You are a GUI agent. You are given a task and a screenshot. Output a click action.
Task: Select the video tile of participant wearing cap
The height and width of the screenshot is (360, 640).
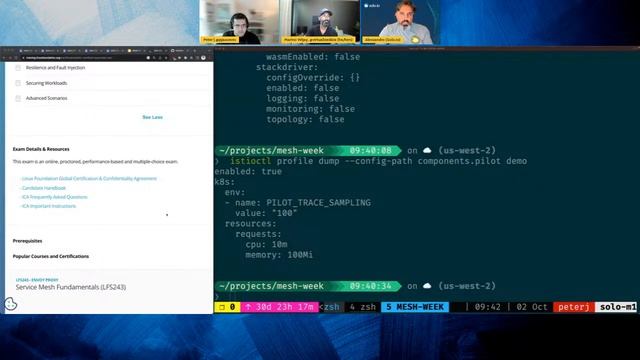pos(320,22)
